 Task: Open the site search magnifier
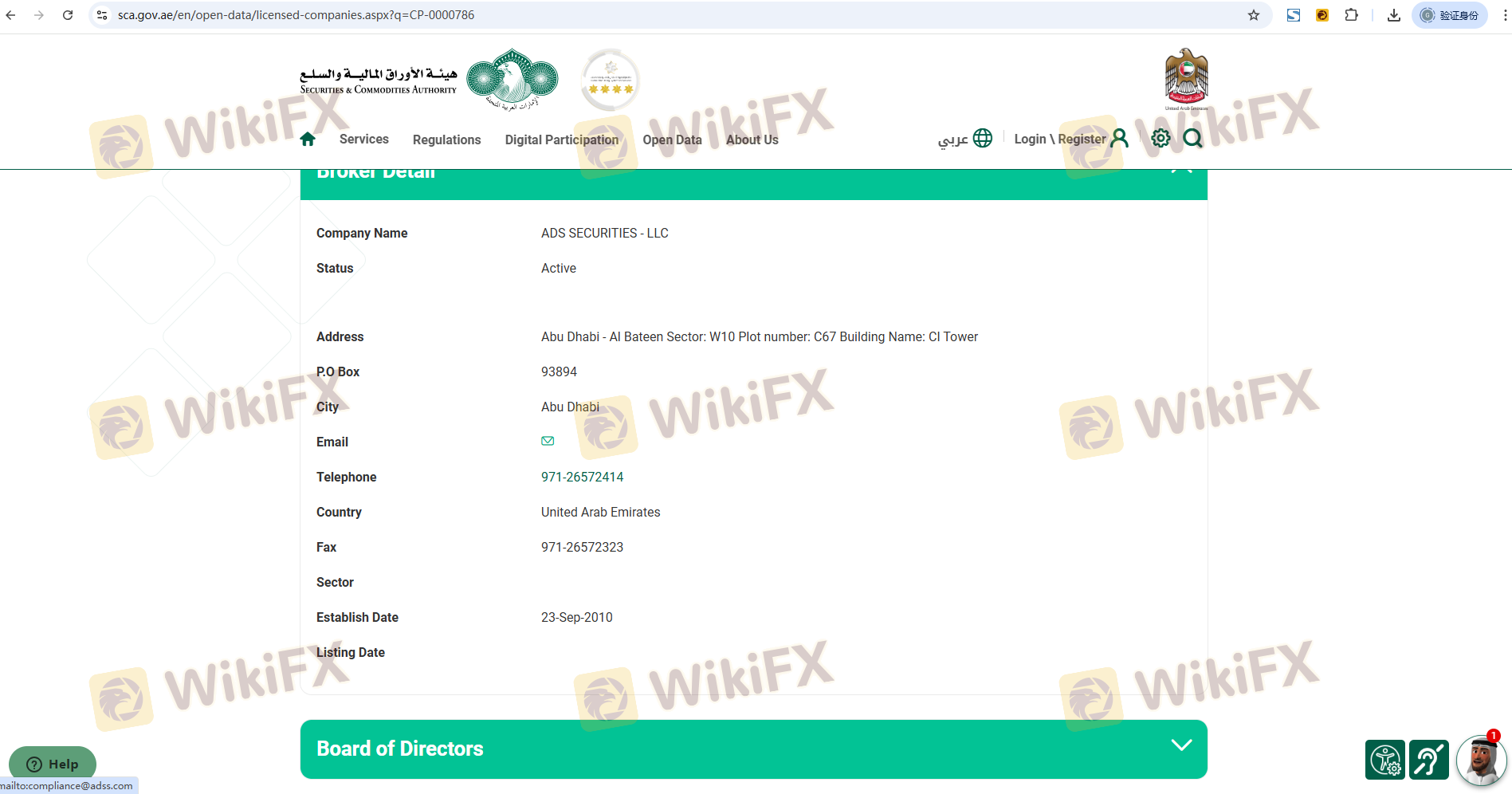[1193, 138]
